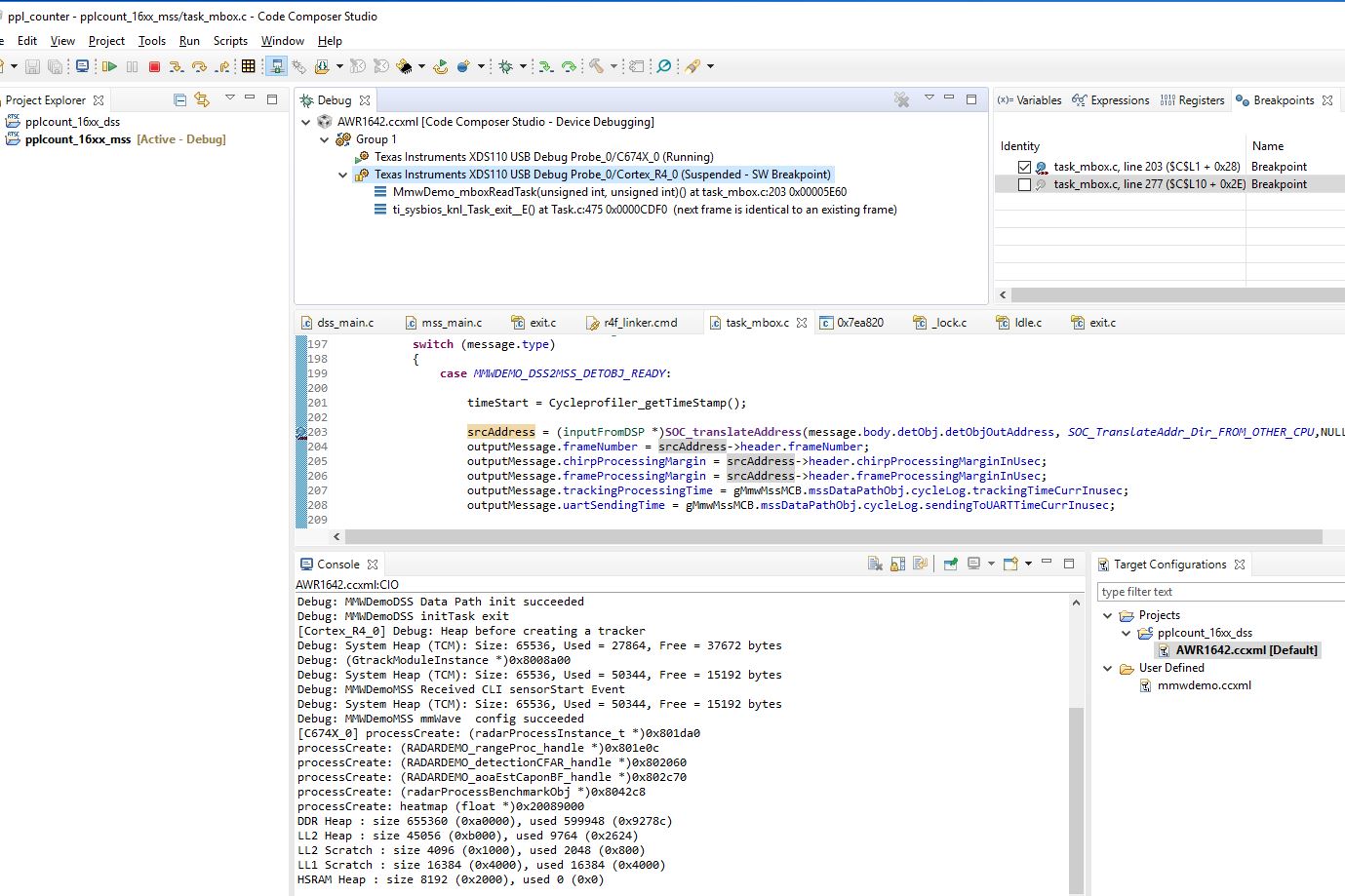
Task: Switch to the Expressions tab
Action: (1110, 100)
